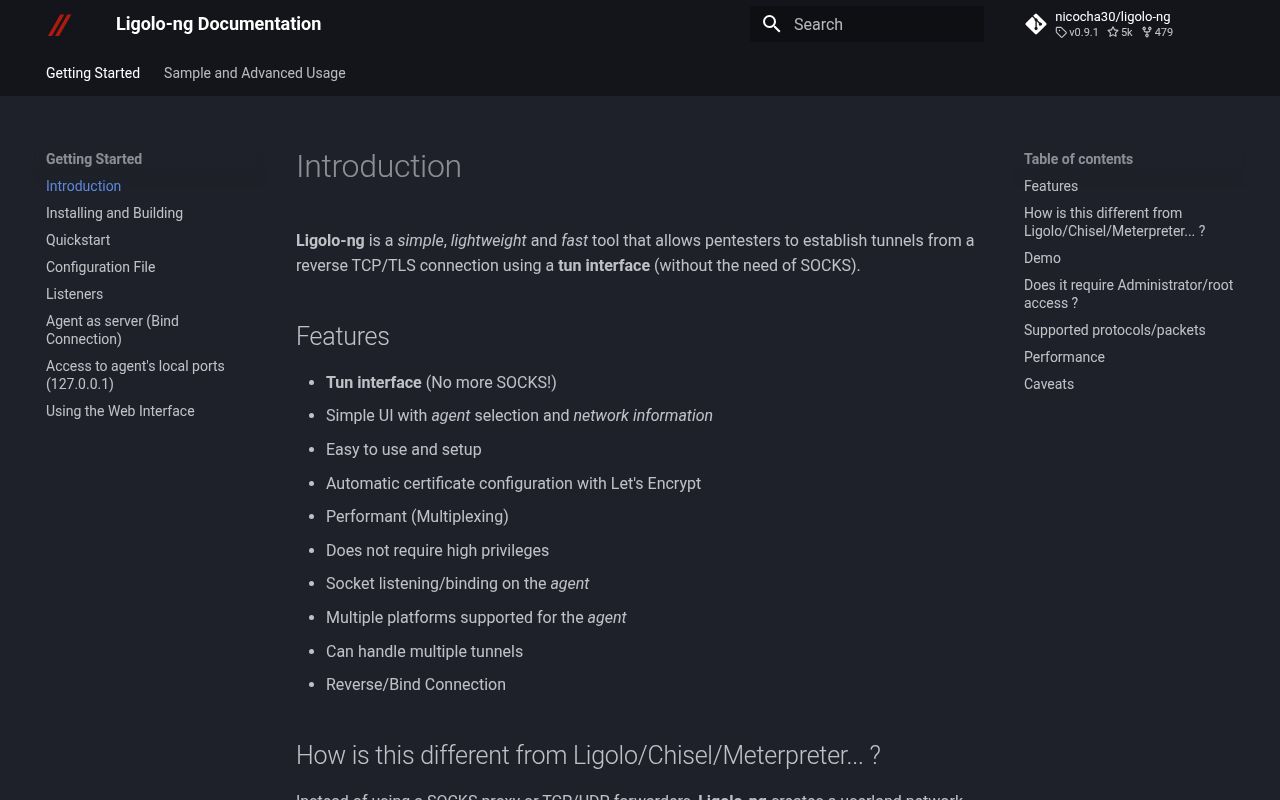Jump to Demo section in contents
The width and height of the screenshot is (1280, 800).
click(1042, 258)
